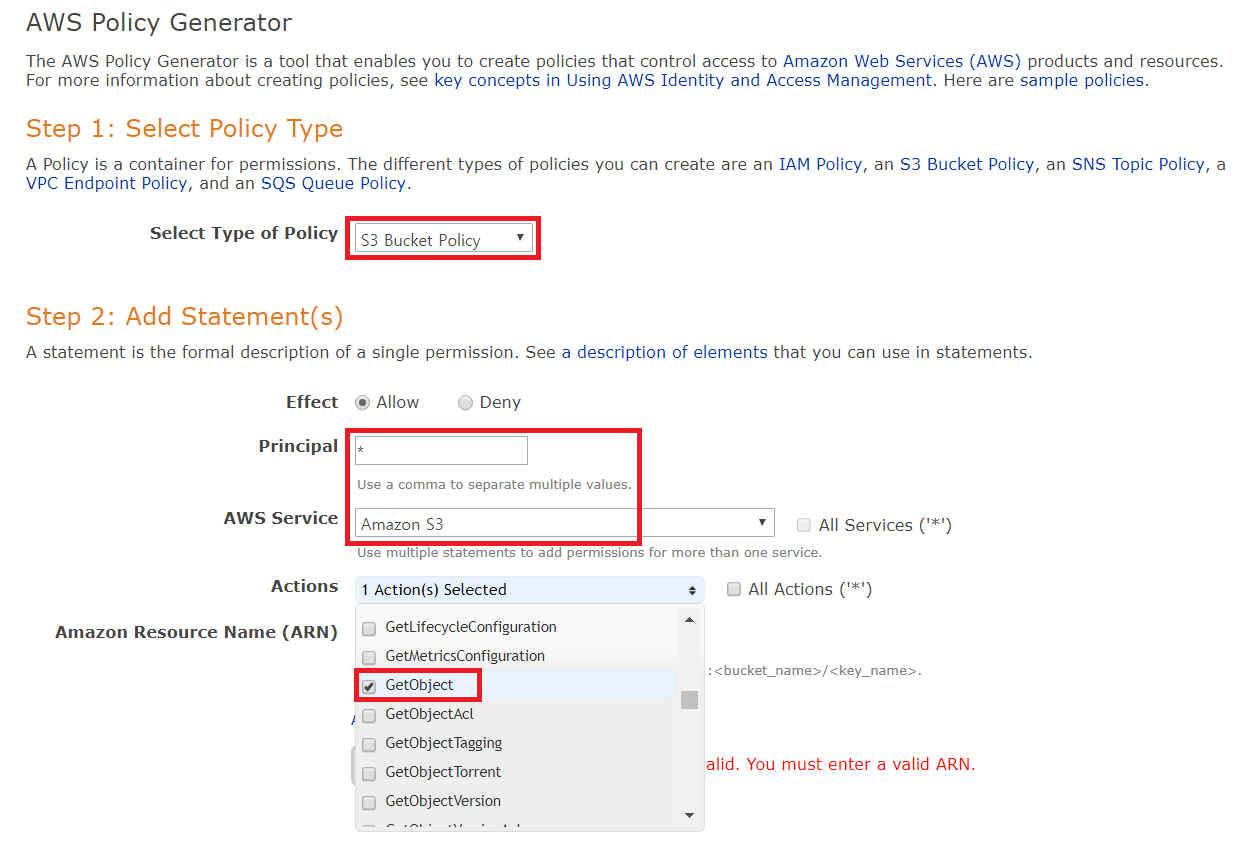The image size is (1244, 846).
Task: Click the GetObjectAcl label text
Action: pyautogui.click(x=429, y=714)
